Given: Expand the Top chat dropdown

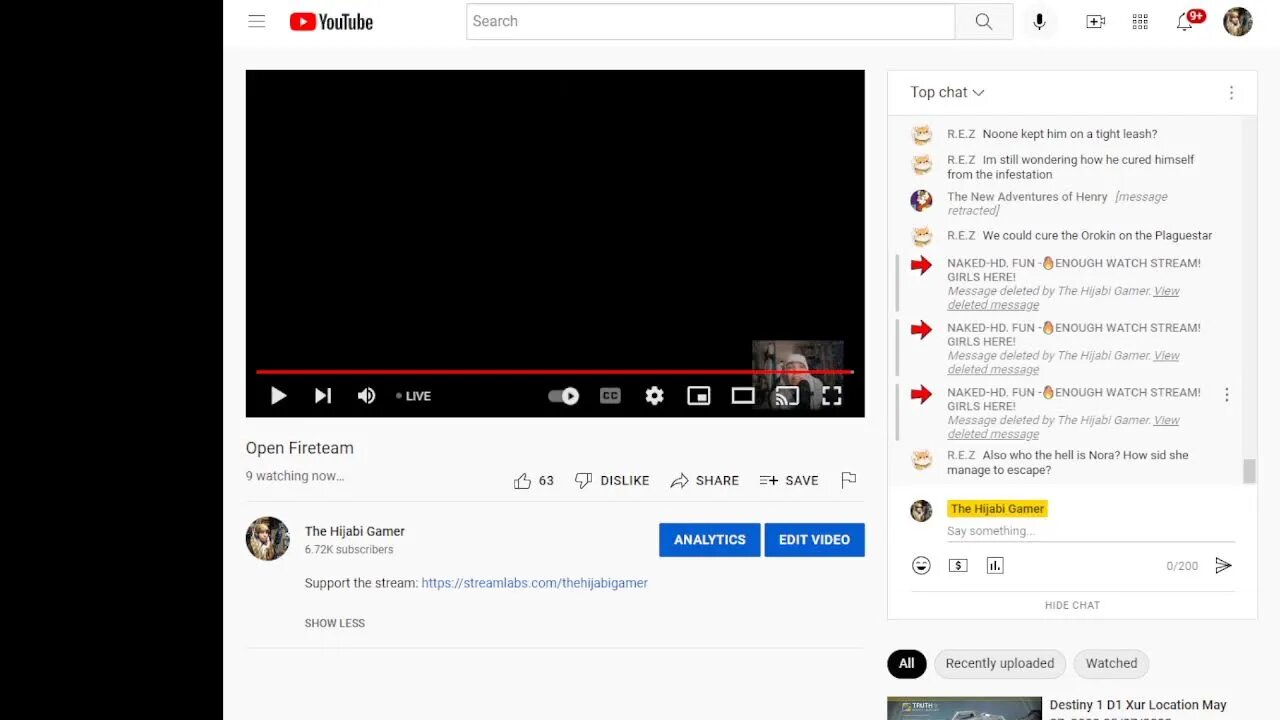Looking at the screenshot, I should tap(947, 92).
